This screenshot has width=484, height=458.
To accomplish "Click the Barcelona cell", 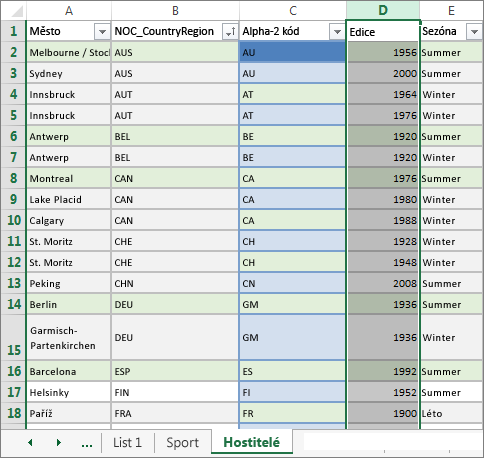I will pos(69,371).
